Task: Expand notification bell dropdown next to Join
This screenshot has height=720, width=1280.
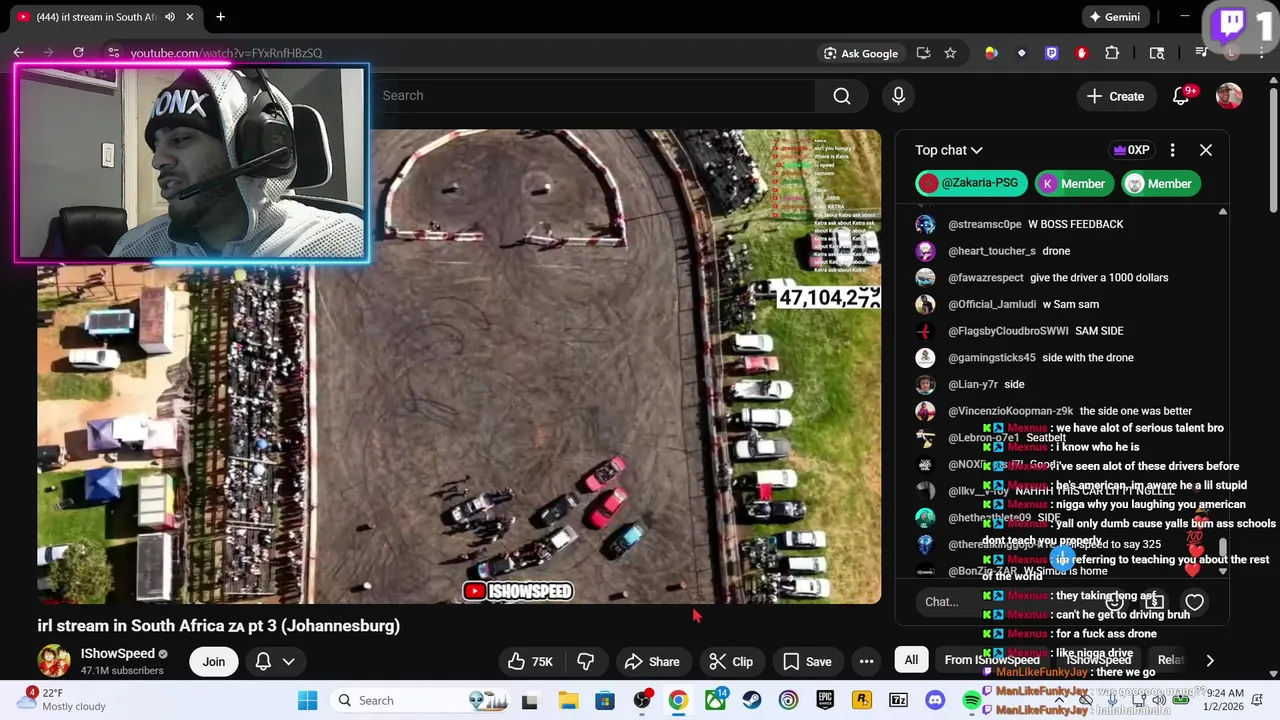Action: coord(275,661)
